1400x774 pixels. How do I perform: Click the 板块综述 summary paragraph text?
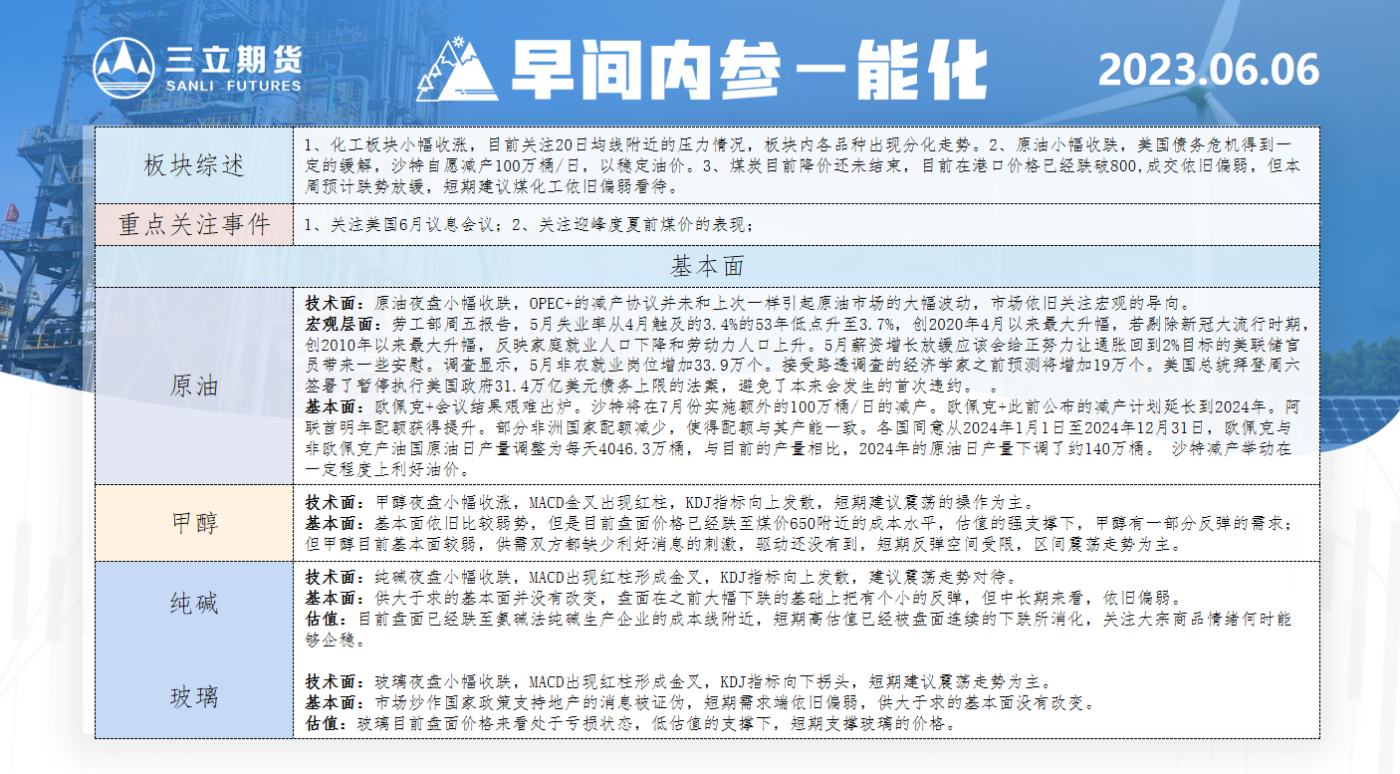[800, 165]
